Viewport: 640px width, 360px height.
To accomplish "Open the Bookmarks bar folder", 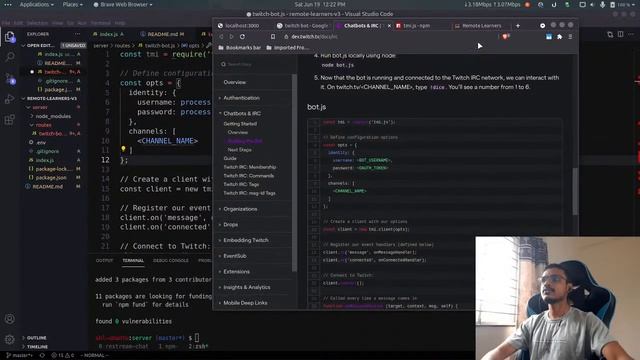I will point(240,48).
